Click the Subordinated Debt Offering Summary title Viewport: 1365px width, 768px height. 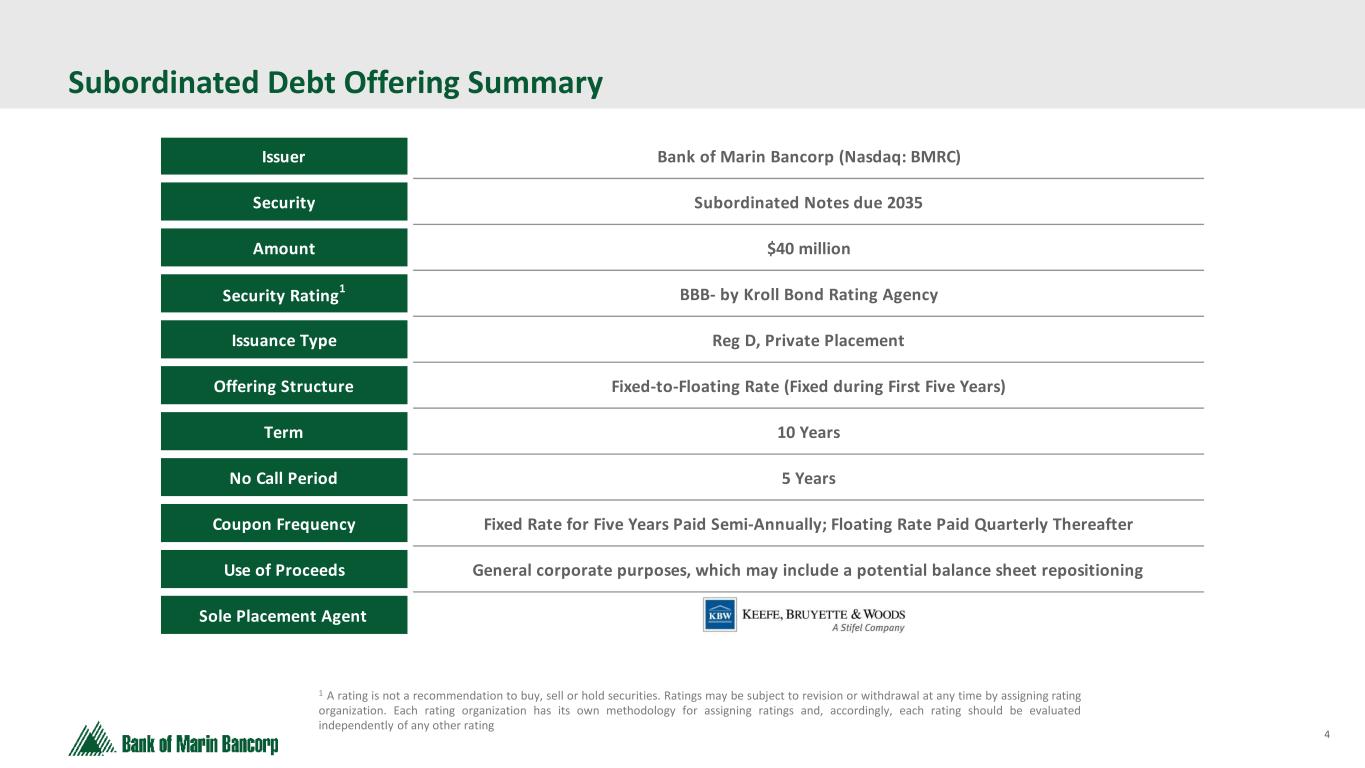click(x=335, y=83)
